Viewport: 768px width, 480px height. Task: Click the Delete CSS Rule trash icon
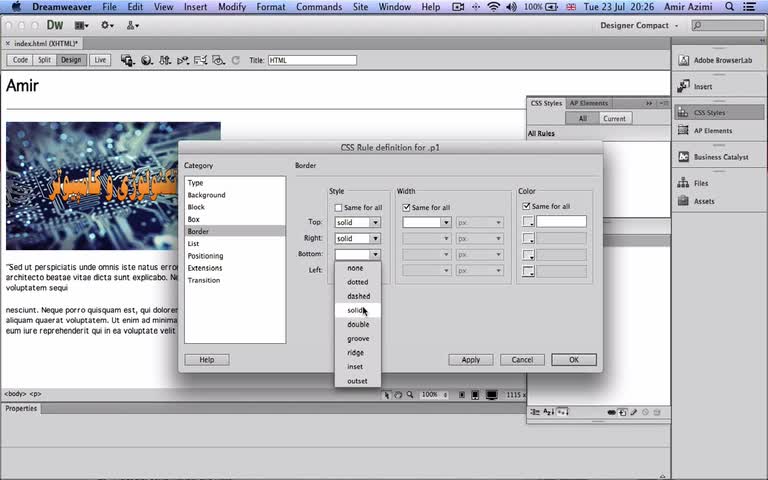coord(657,412)
